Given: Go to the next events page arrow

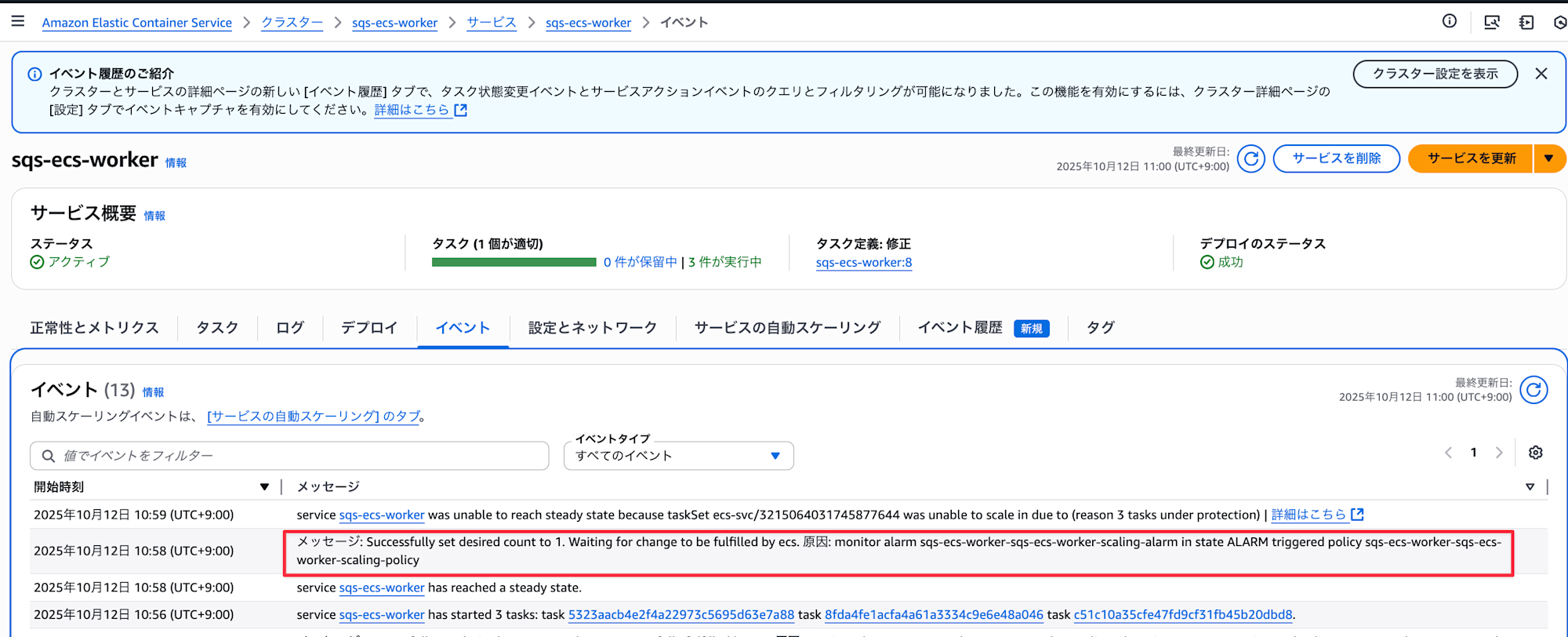Looking at the screenshot, I should (x=1499, y=453).
